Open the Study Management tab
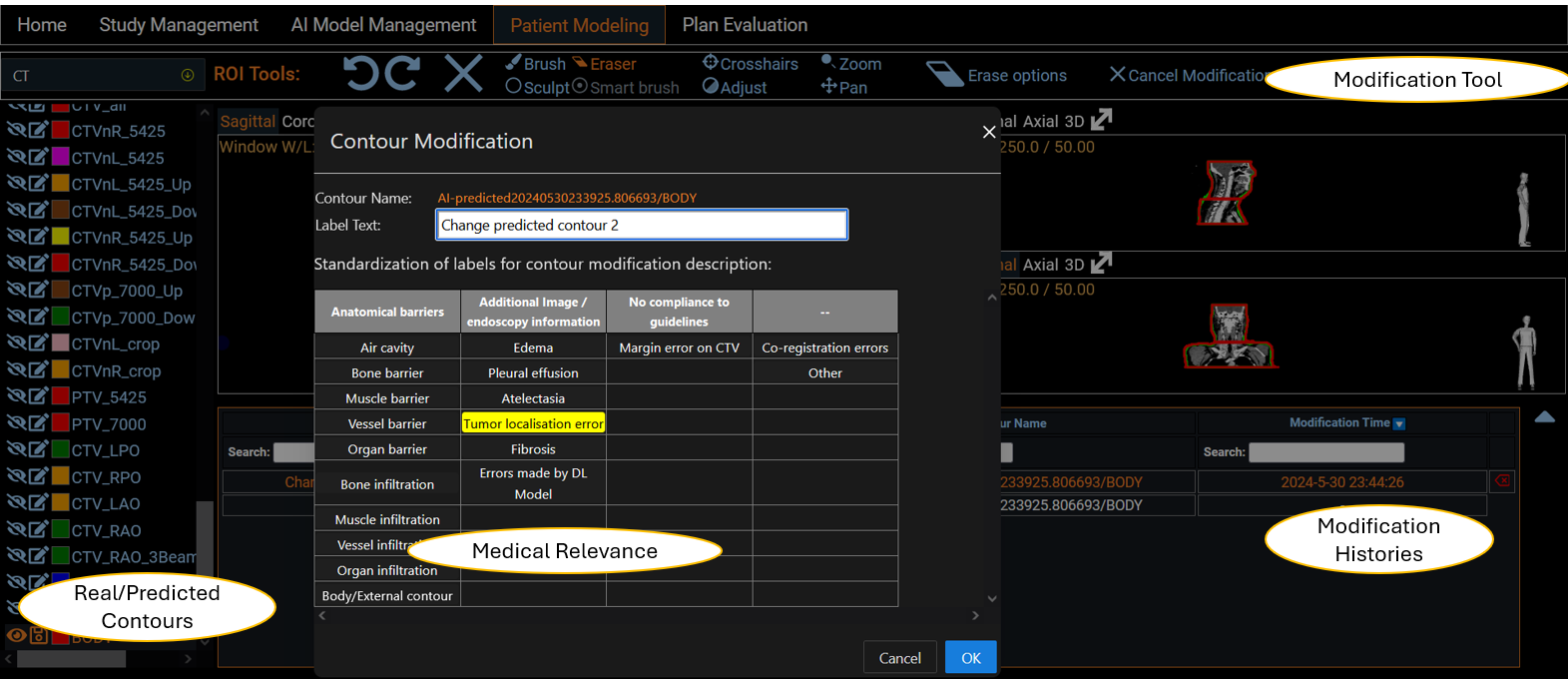This screenshot has width=1568, height=680. click(179, 25)
